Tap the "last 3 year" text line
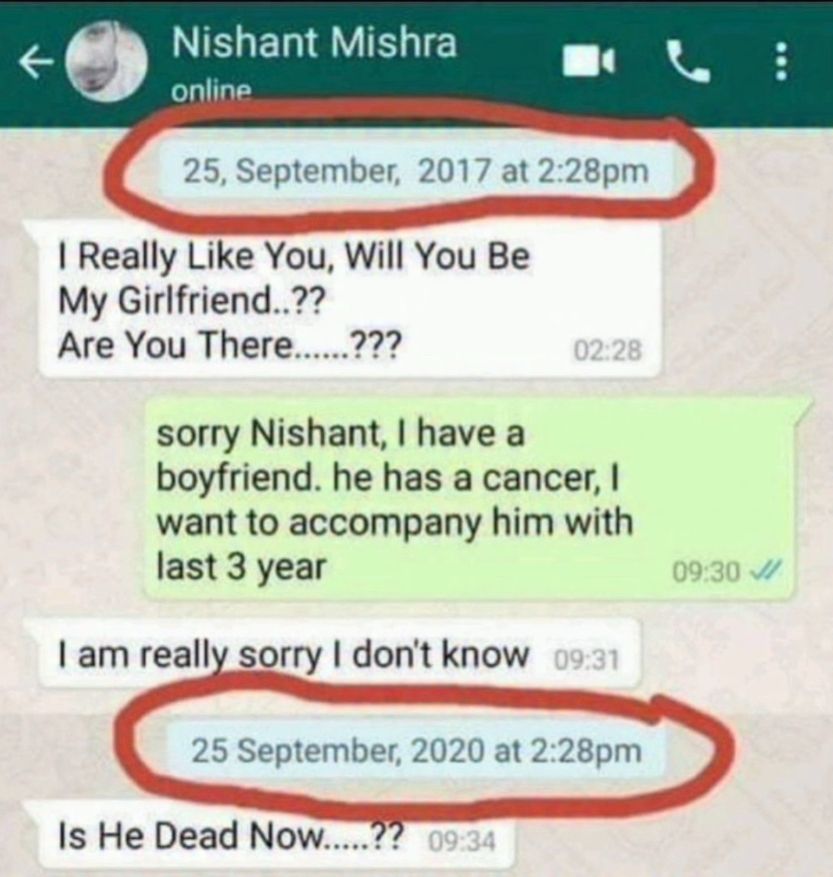Viewport: 833px width, 877px height. 241,567
